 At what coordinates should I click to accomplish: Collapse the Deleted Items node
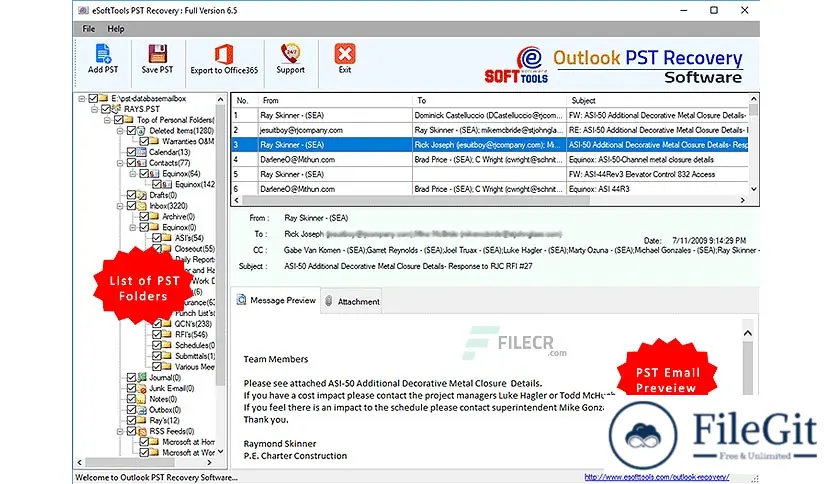120,131
